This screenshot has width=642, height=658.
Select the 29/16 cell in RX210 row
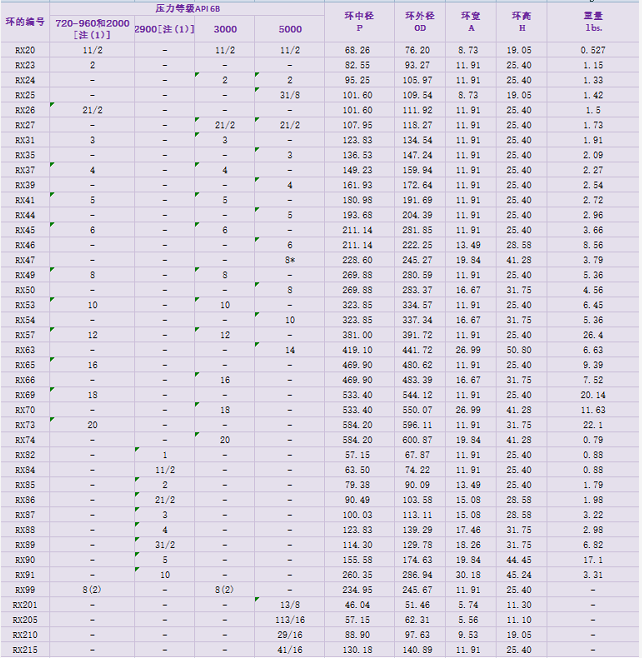290,634
